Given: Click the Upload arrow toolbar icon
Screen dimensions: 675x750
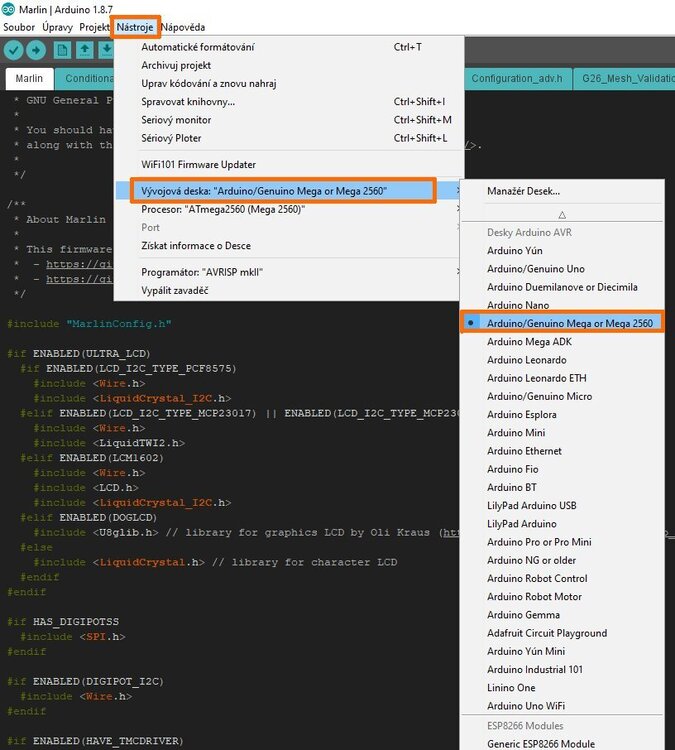Looking at the screenshot, I should (36, 50).
